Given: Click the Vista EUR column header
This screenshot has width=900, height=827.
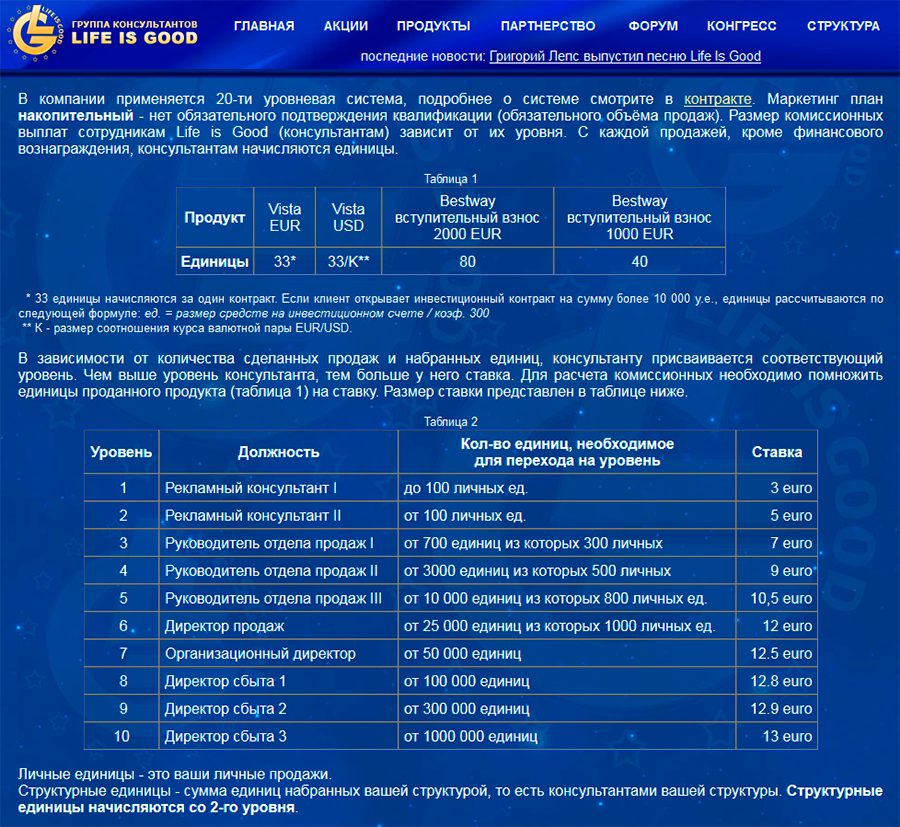Looking at the screenshot, I should [285, 218].
